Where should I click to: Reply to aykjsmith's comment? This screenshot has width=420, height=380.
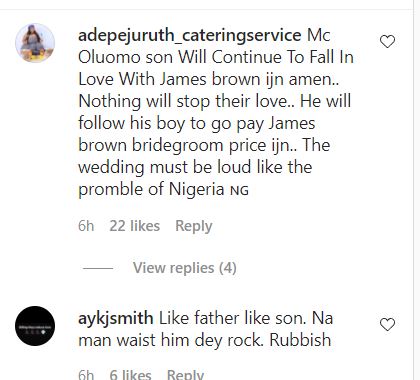click(x=185, y=374)
